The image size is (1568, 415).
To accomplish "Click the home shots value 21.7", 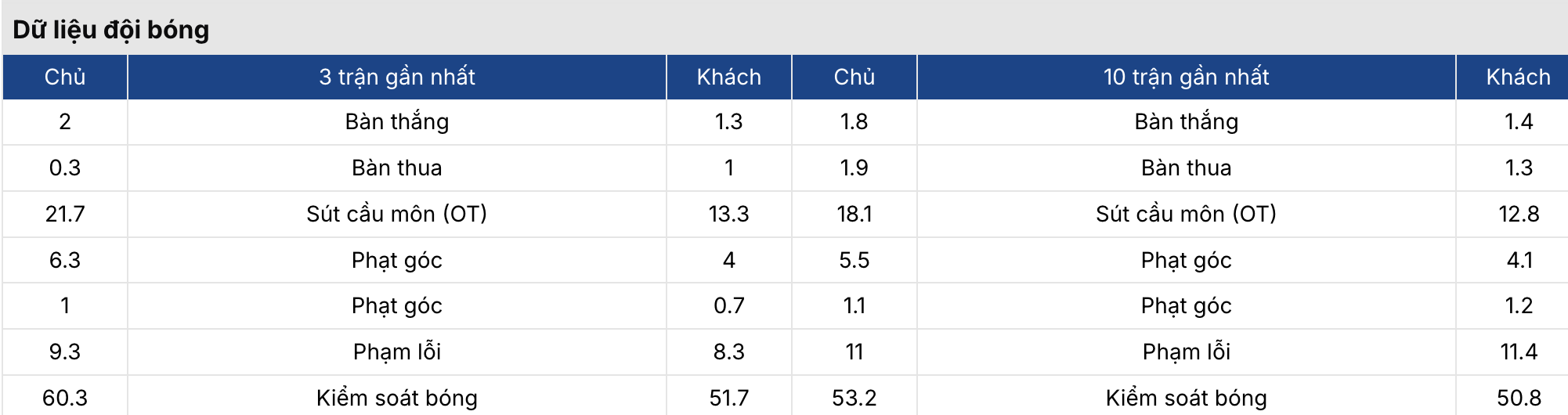I will (x=65, y=214).
